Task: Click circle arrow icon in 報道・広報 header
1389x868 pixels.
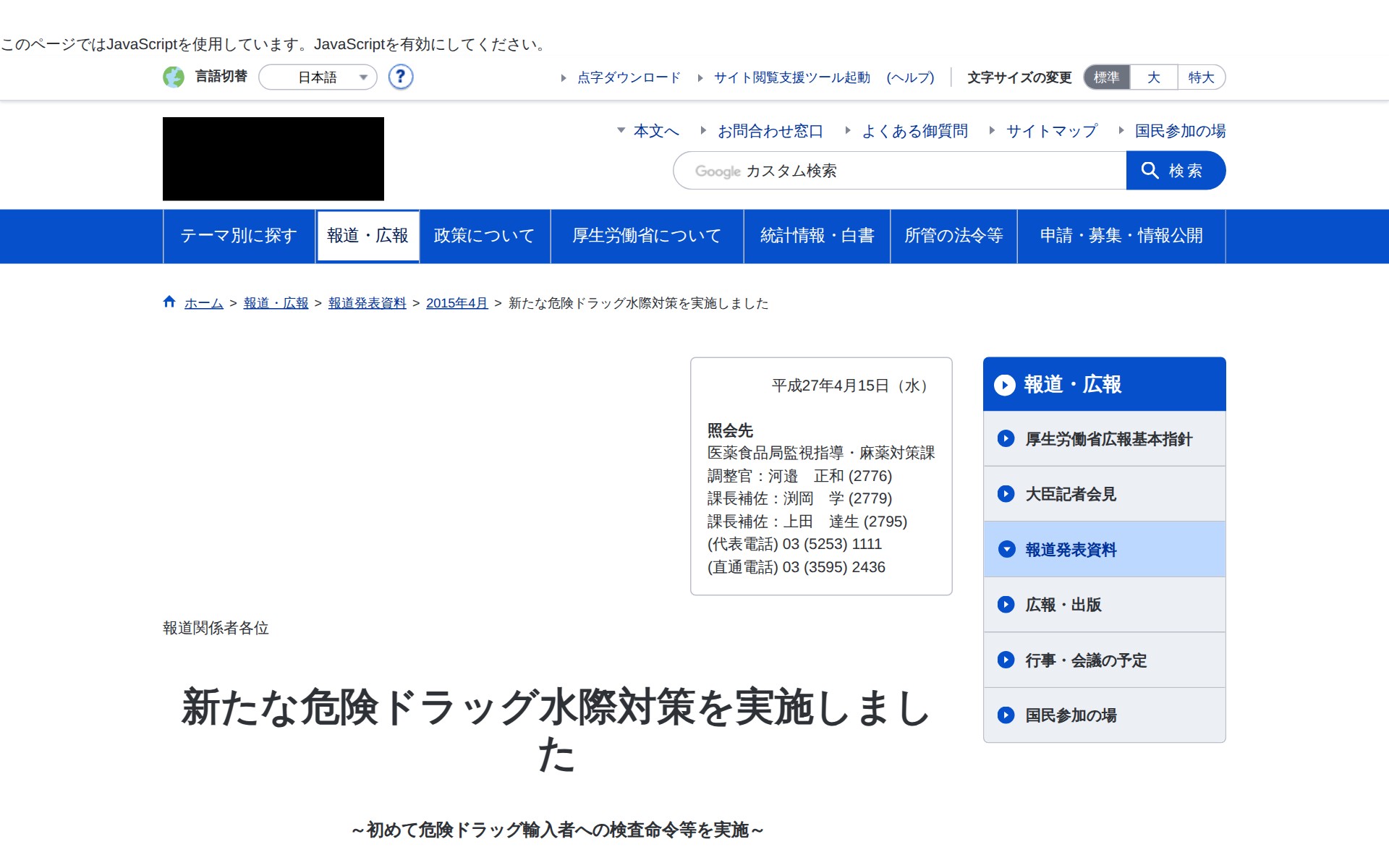Action: tap(1004, 385)
